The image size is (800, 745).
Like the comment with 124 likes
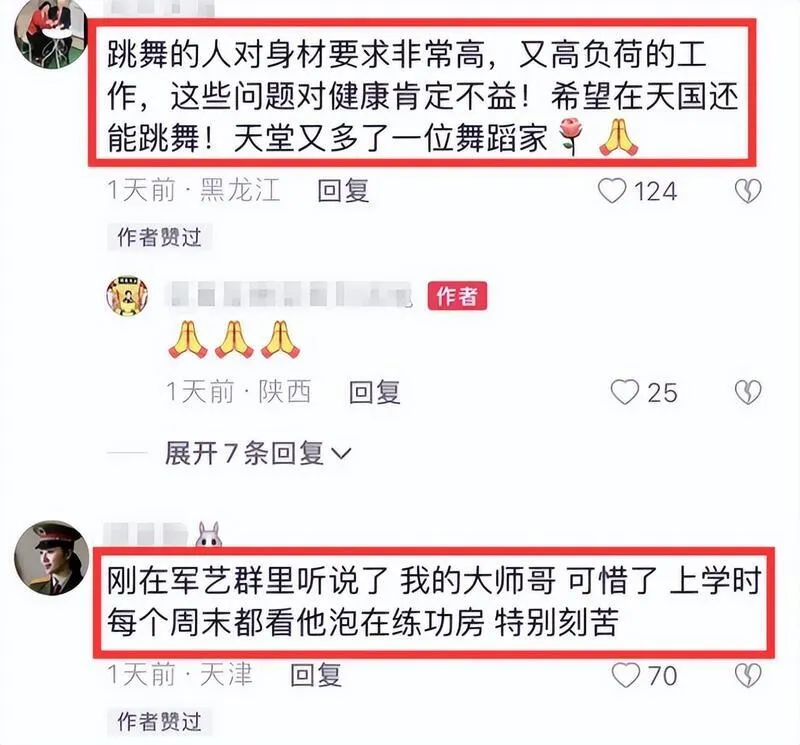click(612, 191)
